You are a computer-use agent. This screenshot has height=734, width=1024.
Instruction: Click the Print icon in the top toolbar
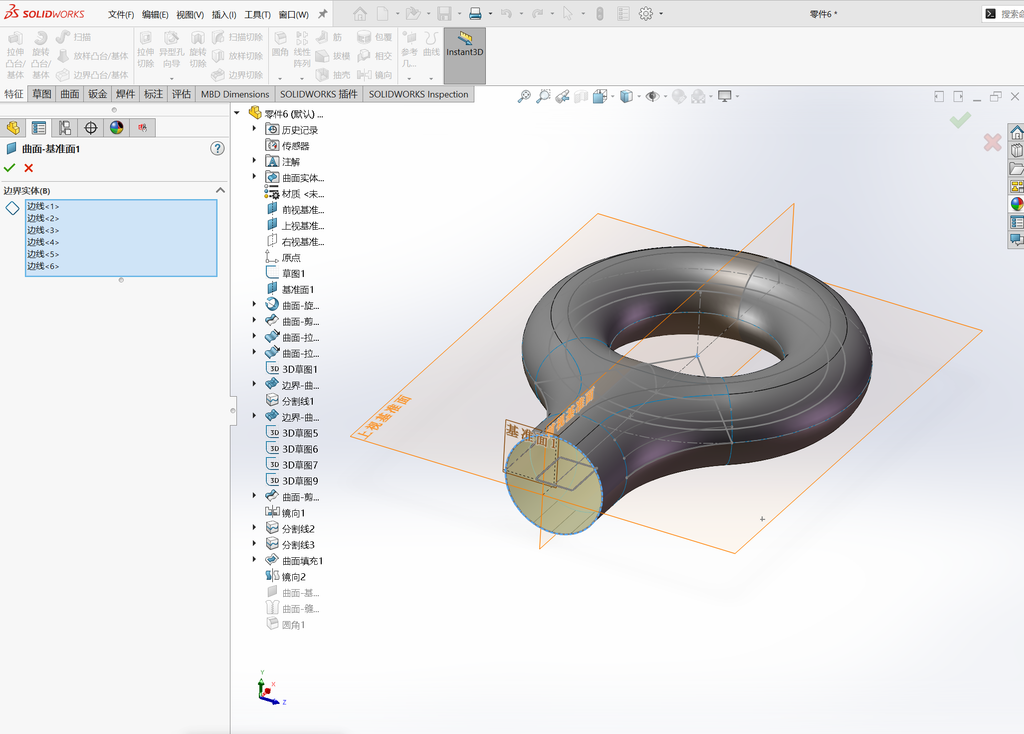point(475,14)
